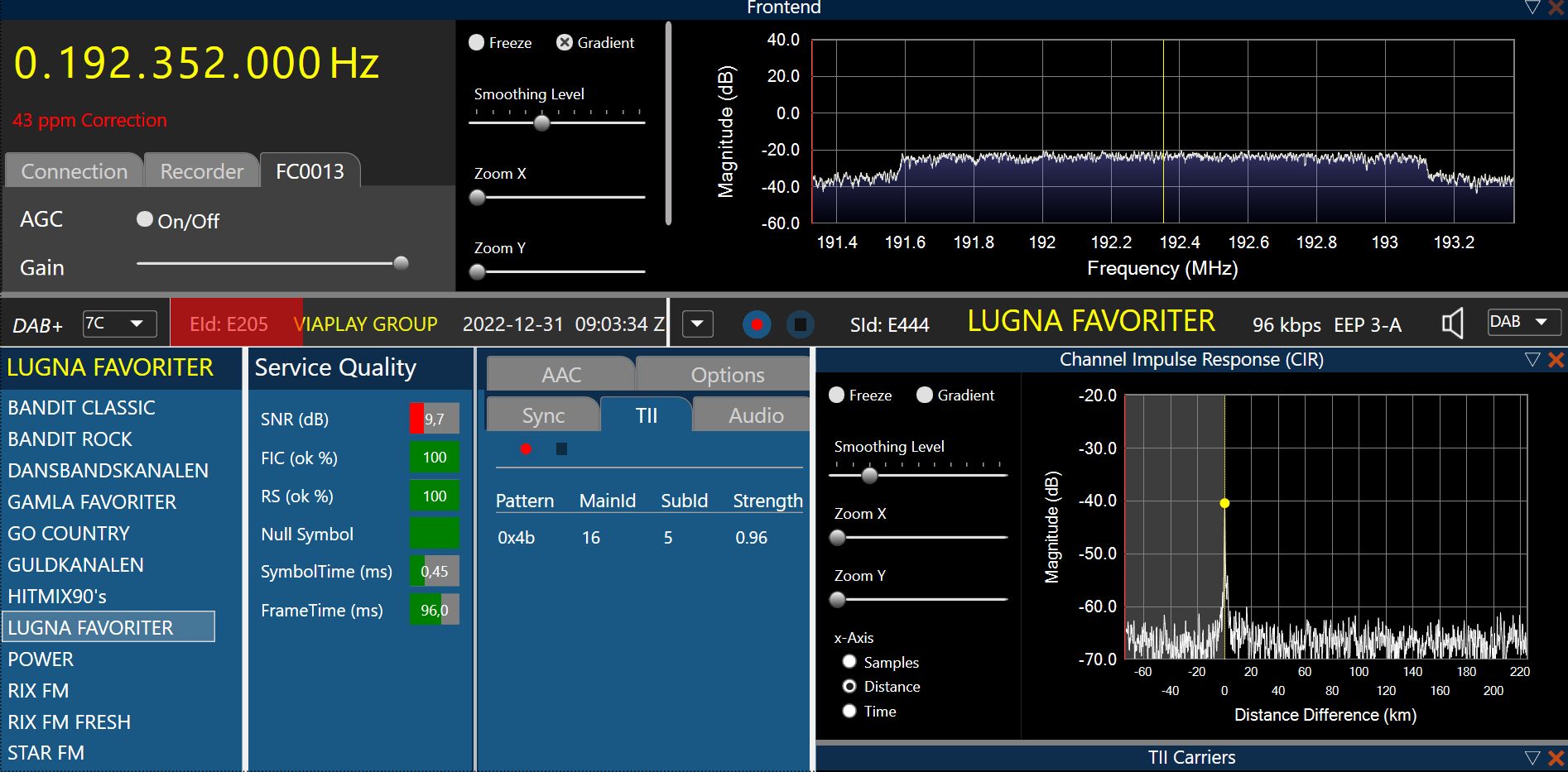Viewport: 1568px width, 772px height.
Task: Switch to the Recorder tab
Action: [201, 171]
